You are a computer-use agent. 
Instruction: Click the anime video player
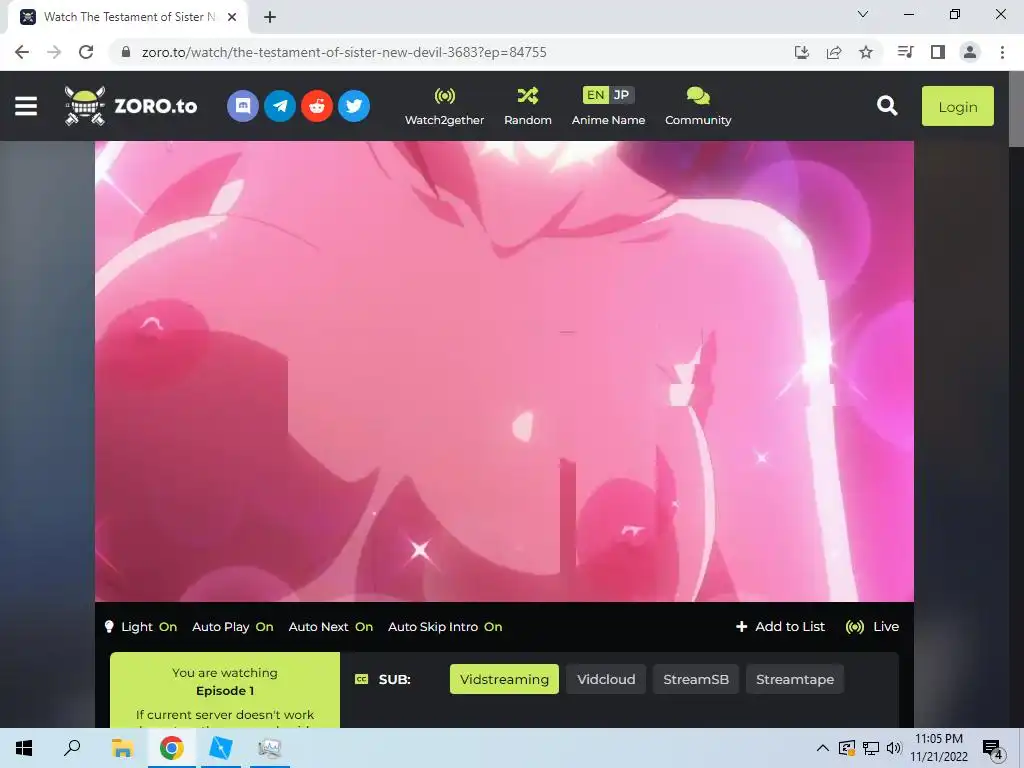[x=504, y=371]
